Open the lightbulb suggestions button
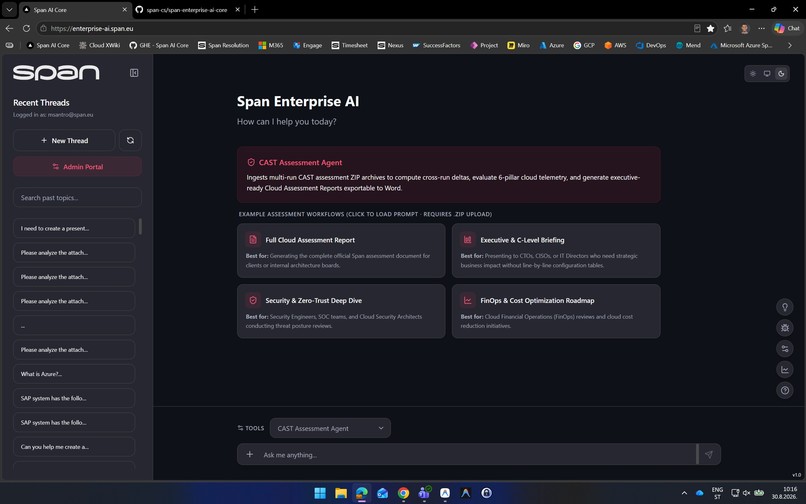The width and height of the screenshot is (806, 504). pyautogui.click(x=785, y=307)
